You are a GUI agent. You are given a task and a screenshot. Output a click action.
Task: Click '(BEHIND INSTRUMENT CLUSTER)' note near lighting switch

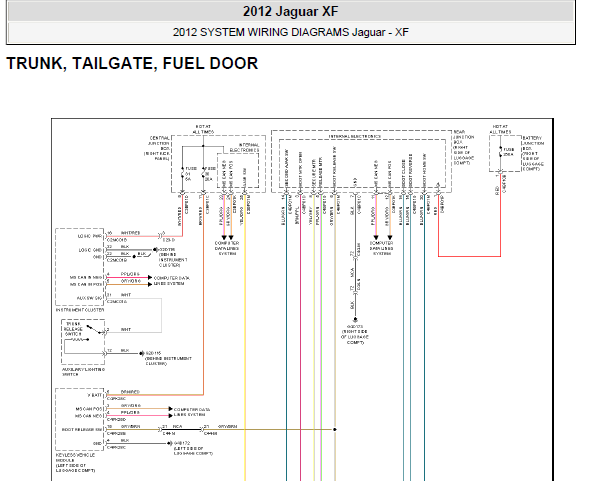click(x=169, y=361)
